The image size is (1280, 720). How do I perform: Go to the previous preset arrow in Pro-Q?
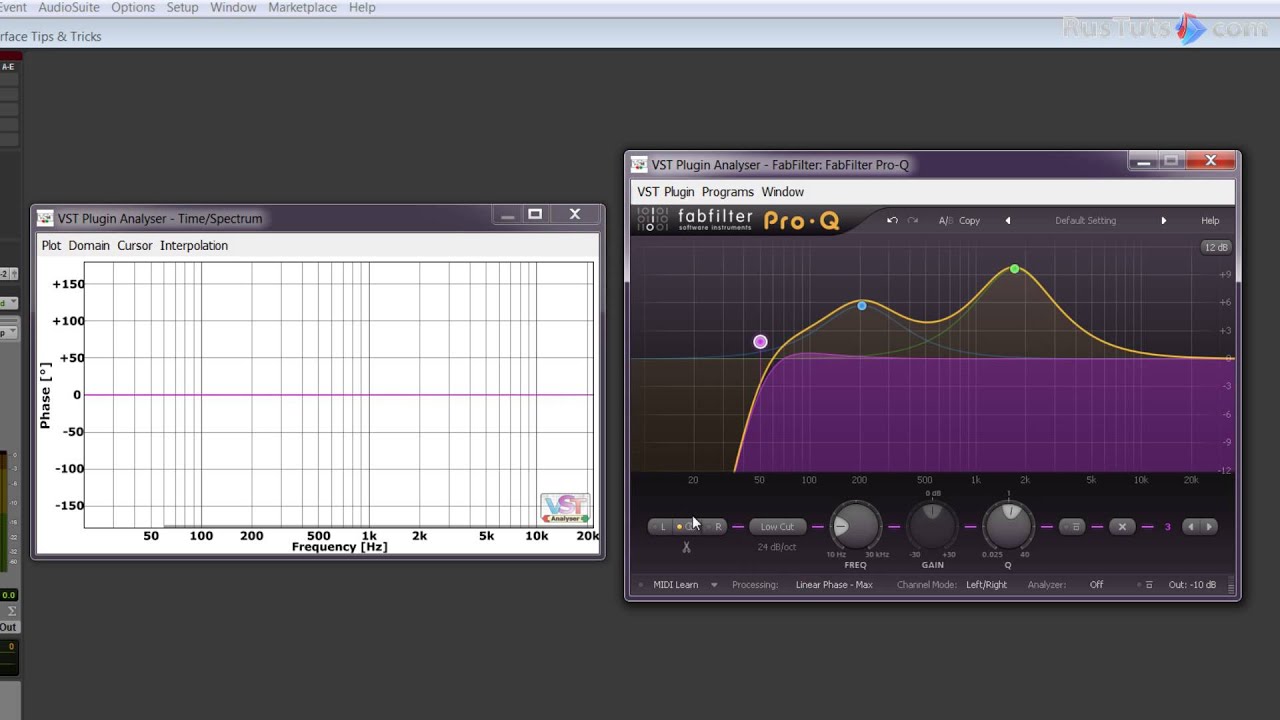(x=1008, y=220)
